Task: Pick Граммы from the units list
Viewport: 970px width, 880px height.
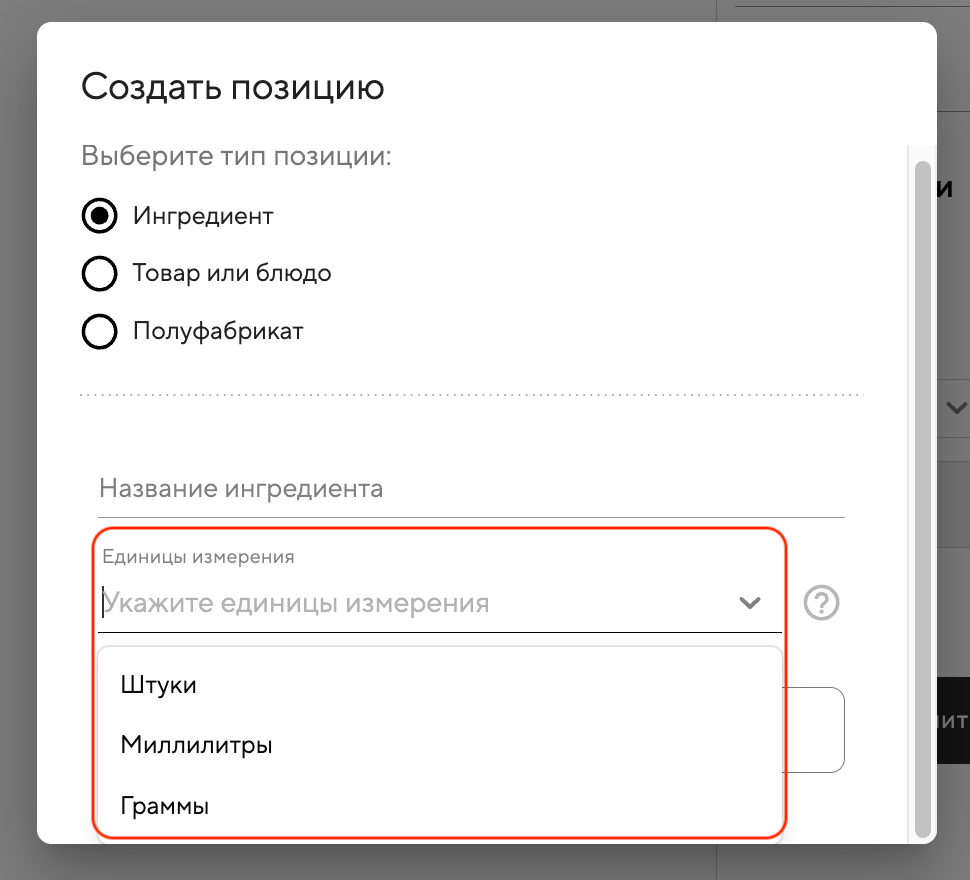Action: click(165, 806)
